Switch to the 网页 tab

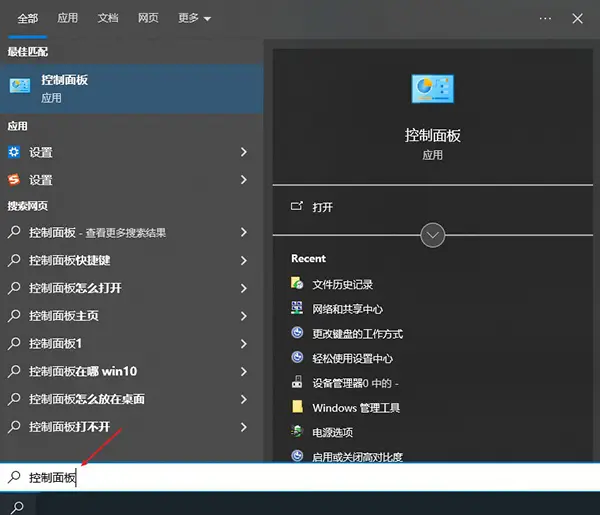(148, 18)
